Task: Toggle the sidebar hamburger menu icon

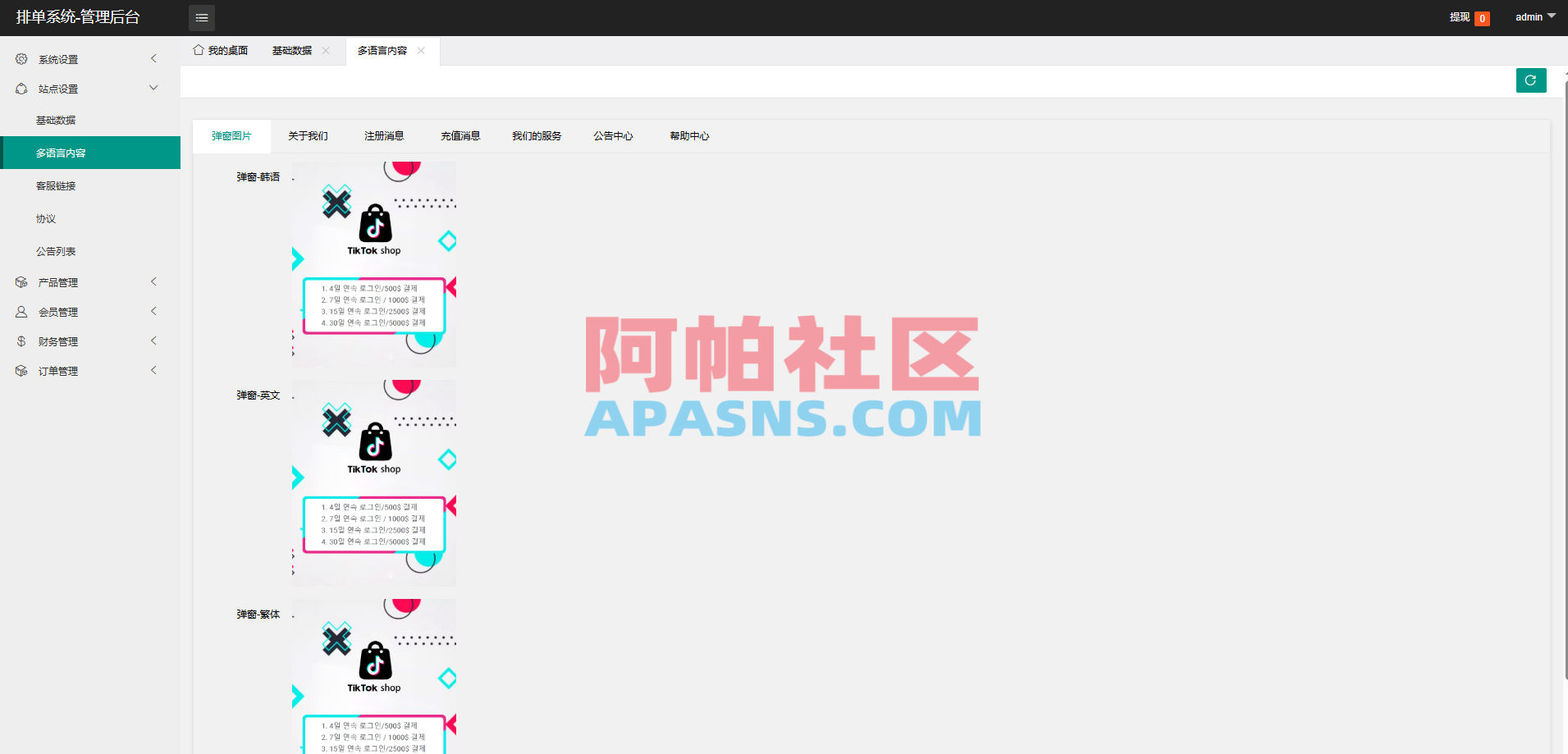Action: [x=202, y=17]
